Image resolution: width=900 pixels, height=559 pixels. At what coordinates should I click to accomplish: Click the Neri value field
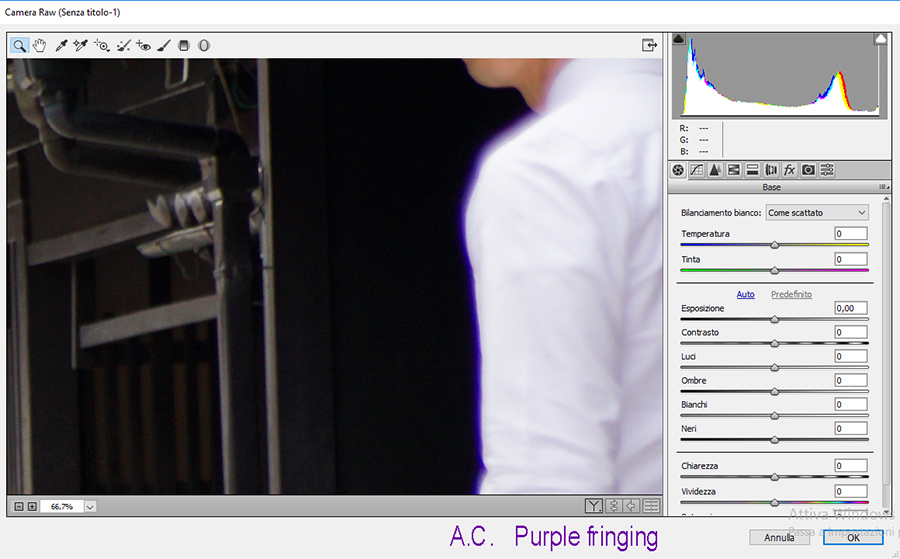click(x=851, y=429)
